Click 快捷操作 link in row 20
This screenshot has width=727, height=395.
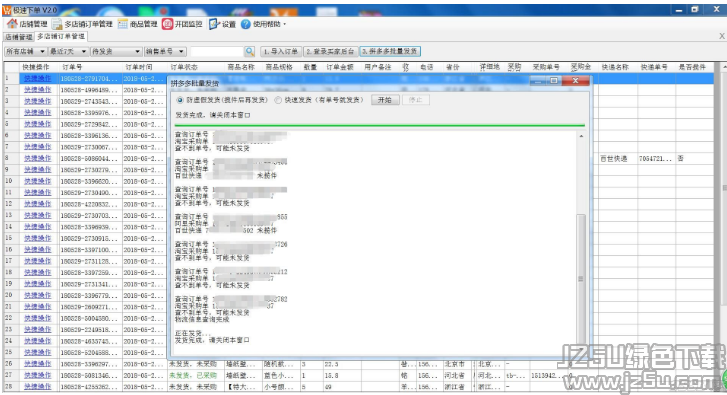[38, 295]
